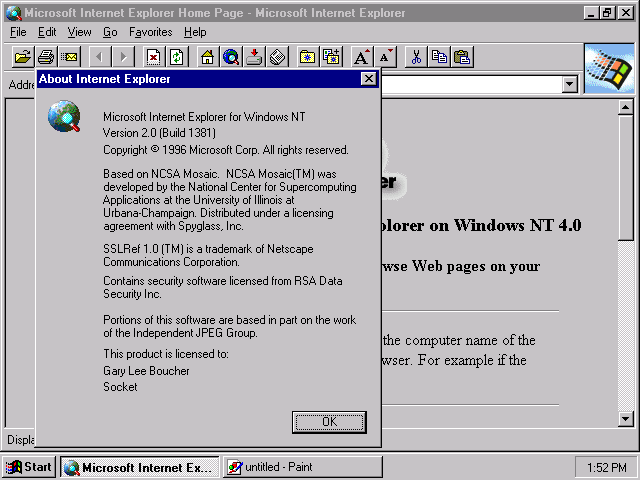The height and width of the screenshot is (480, 640).
Task: Click the Address input field
Action: (x=471, y=84)
